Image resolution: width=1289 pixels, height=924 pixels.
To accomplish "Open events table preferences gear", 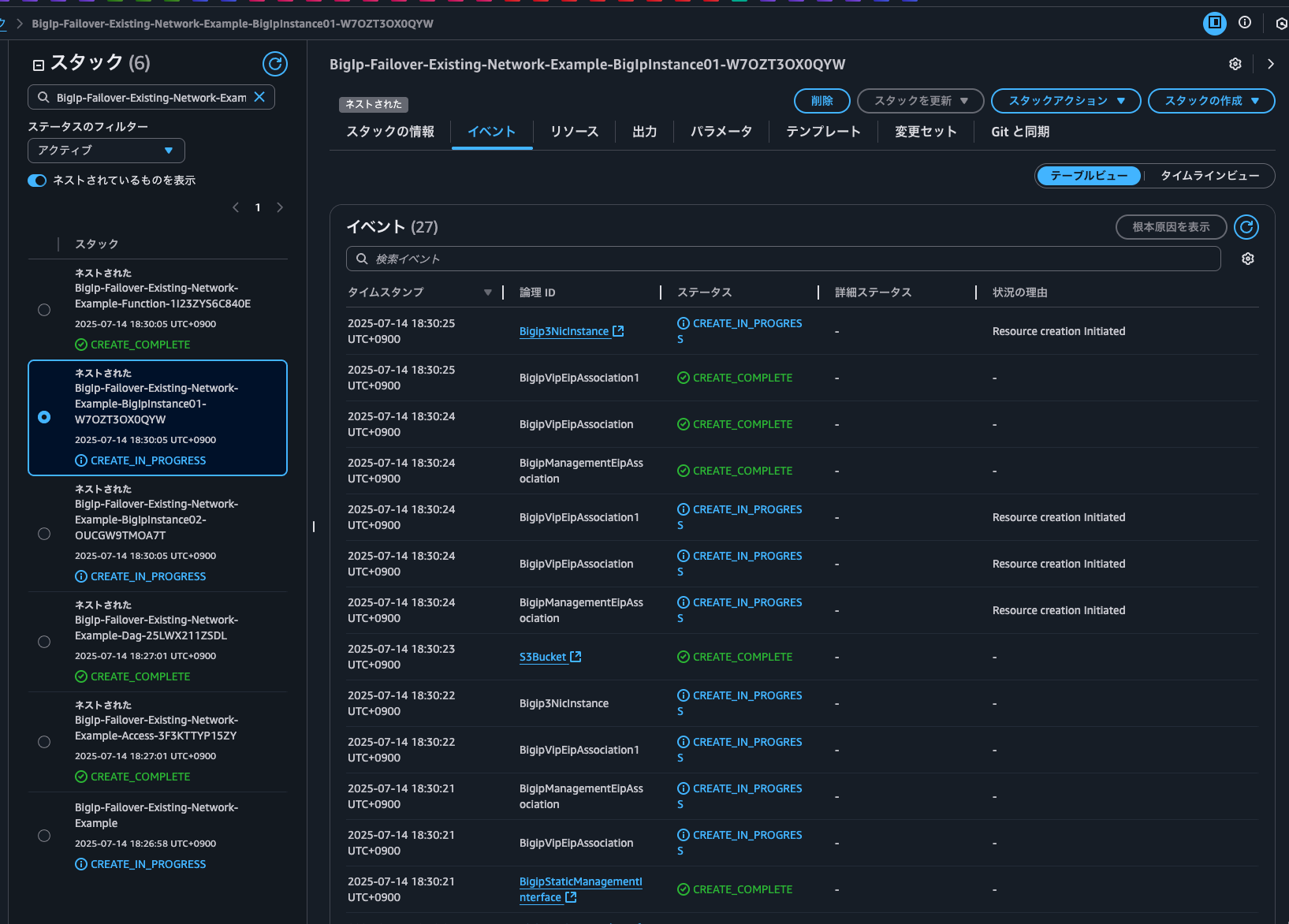I will click(1248, 259).
